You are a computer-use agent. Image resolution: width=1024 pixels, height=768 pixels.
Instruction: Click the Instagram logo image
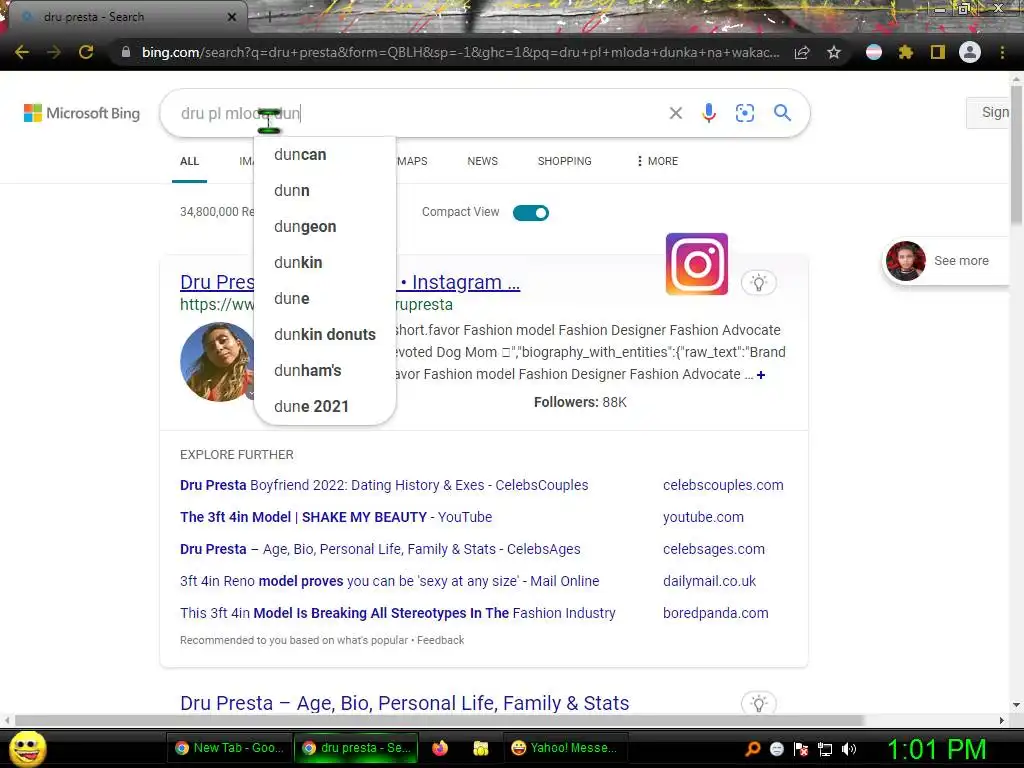click(x=697, y=264)
